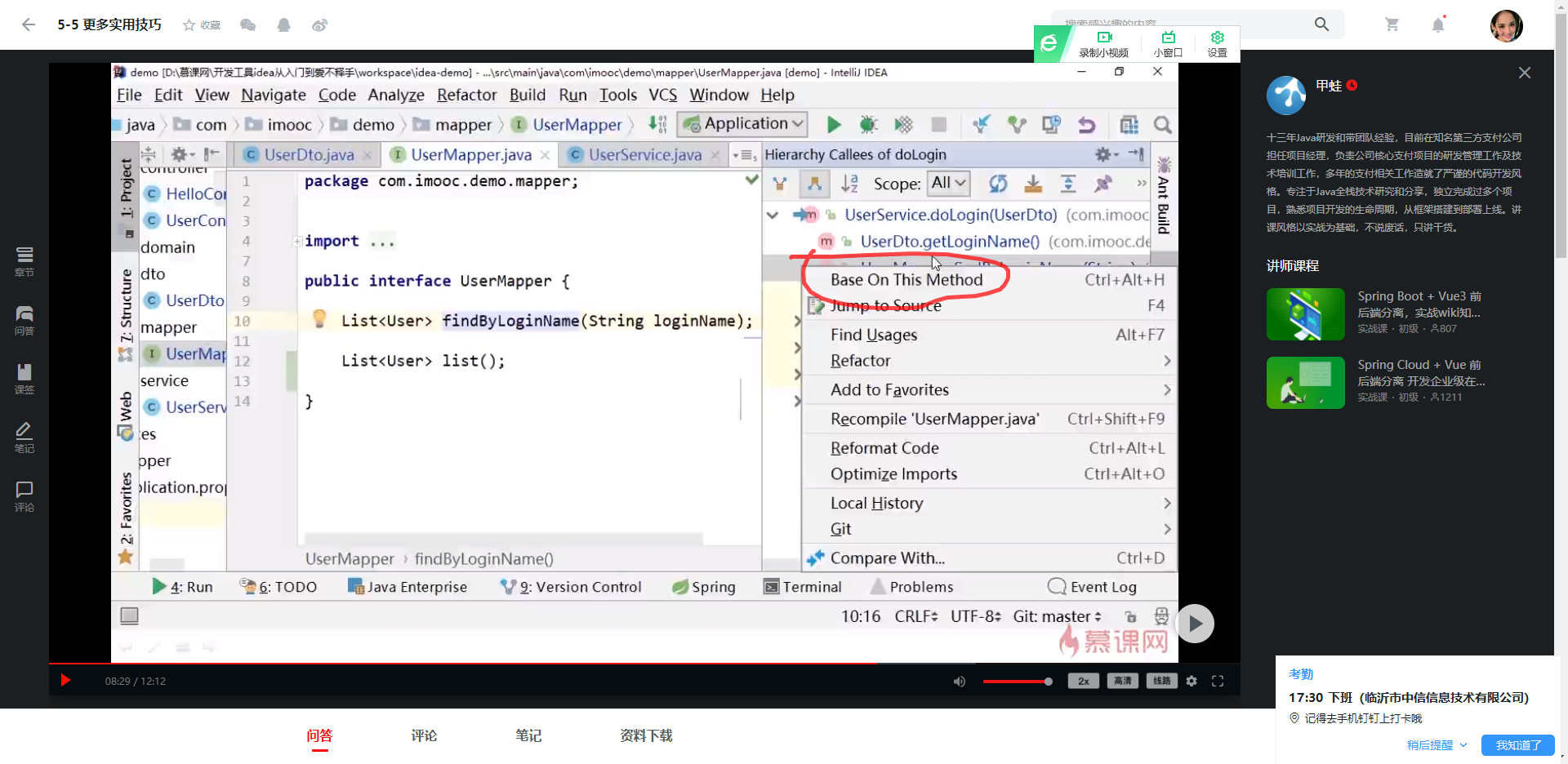This screenshot has height=764, width=1568.
Task: Click the VCS Commit icon
Action: 1017,124
